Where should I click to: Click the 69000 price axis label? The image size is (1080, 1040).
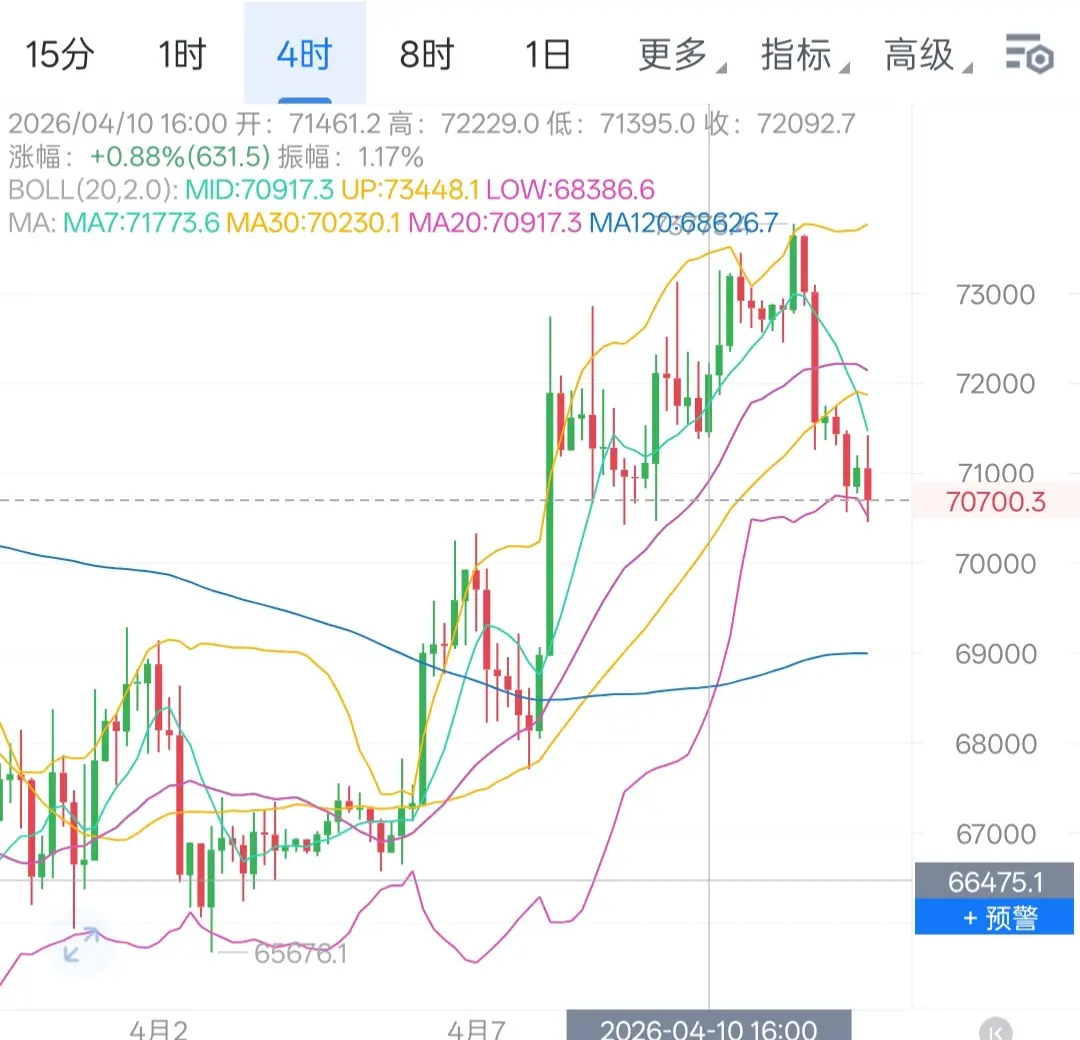click(x=995, y=654)
